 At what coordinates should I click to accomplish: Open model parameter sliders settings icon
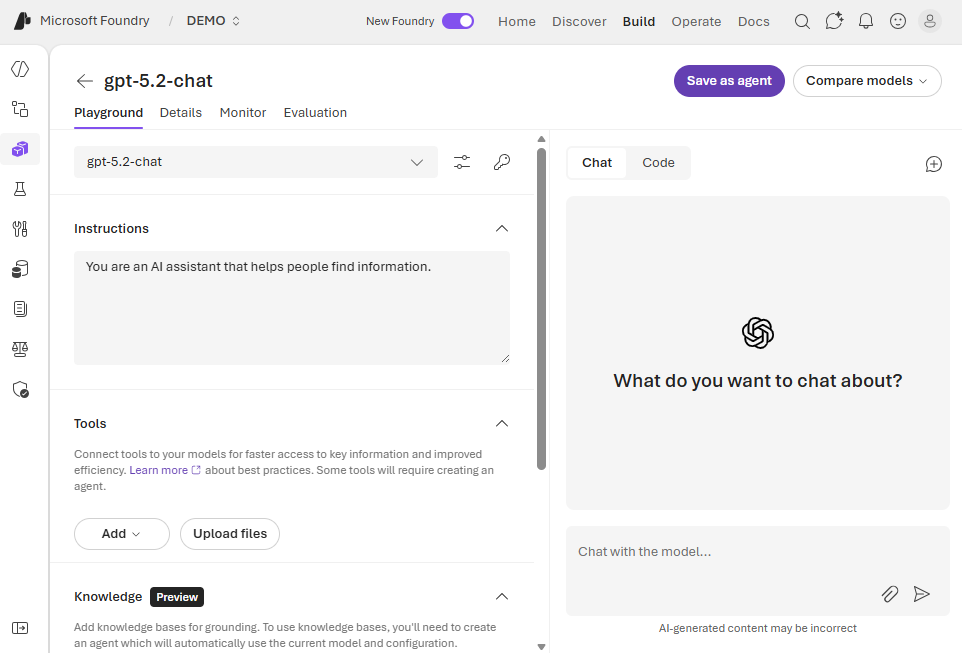tap(462, 162)
